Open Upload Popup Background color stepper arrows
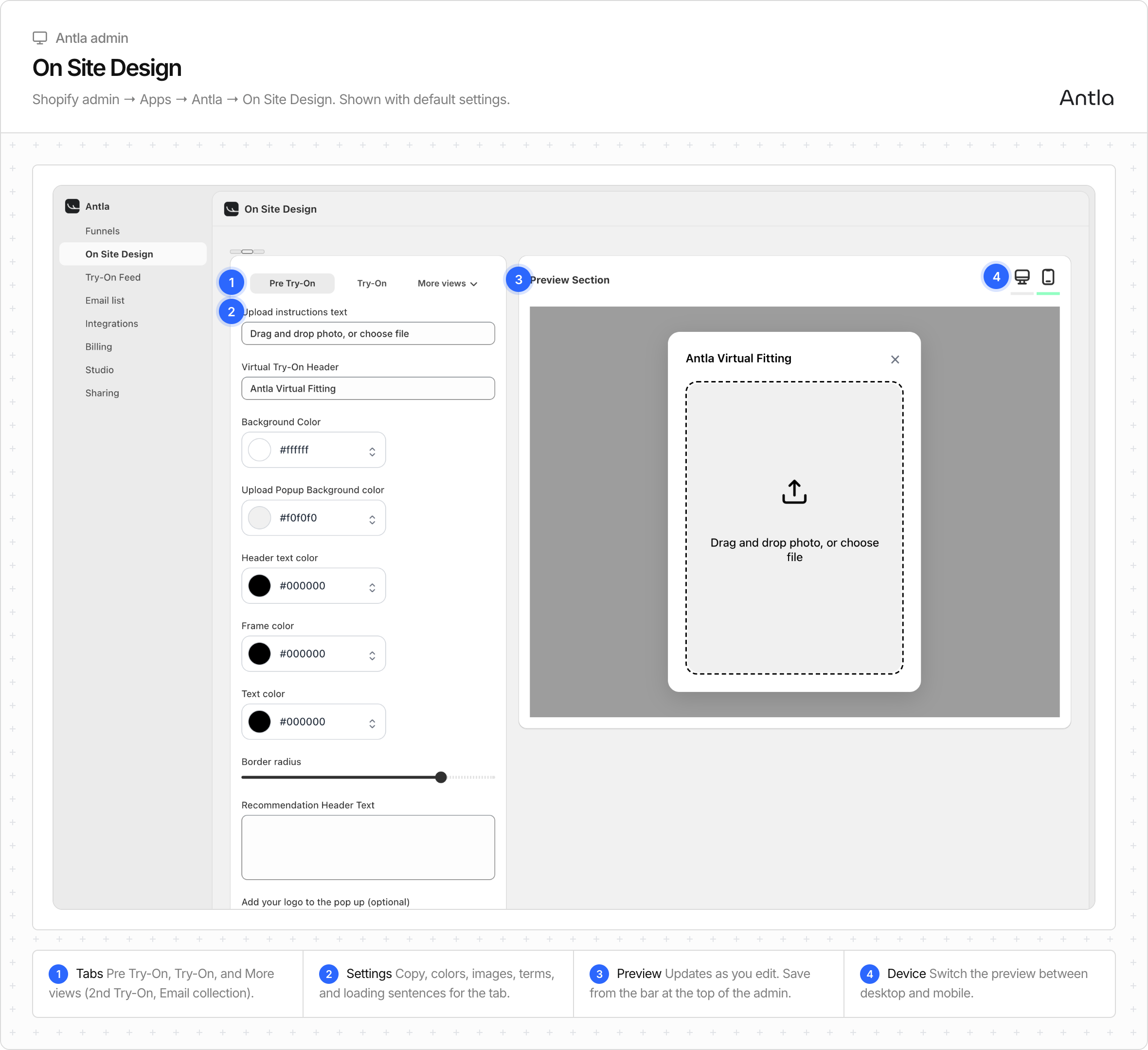The height and width of the screenshot is (1050, 1148). click(372, 519)
